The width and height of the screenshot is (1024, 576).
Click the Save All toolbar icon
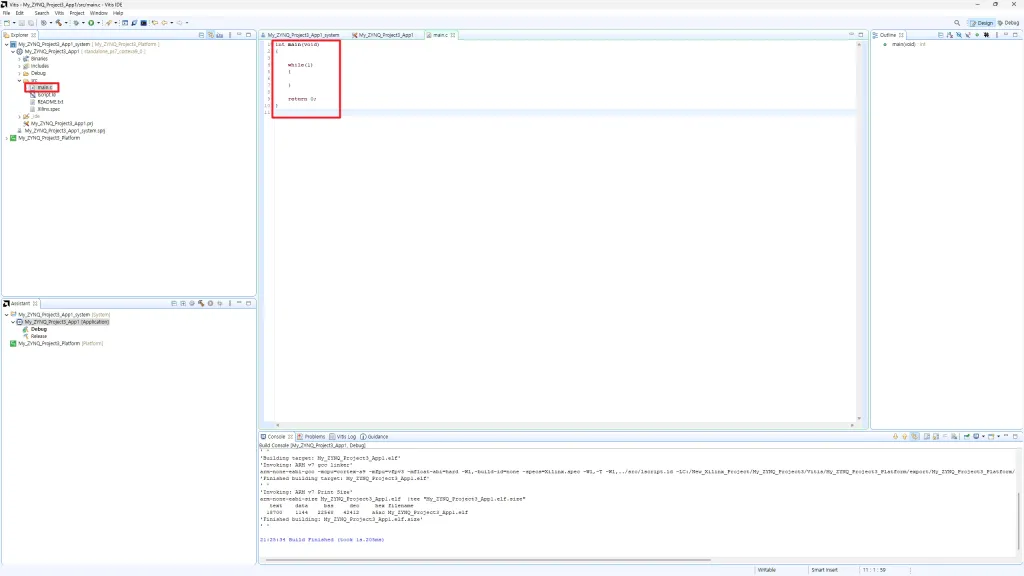pyautogui.click(x=31, y=23)
